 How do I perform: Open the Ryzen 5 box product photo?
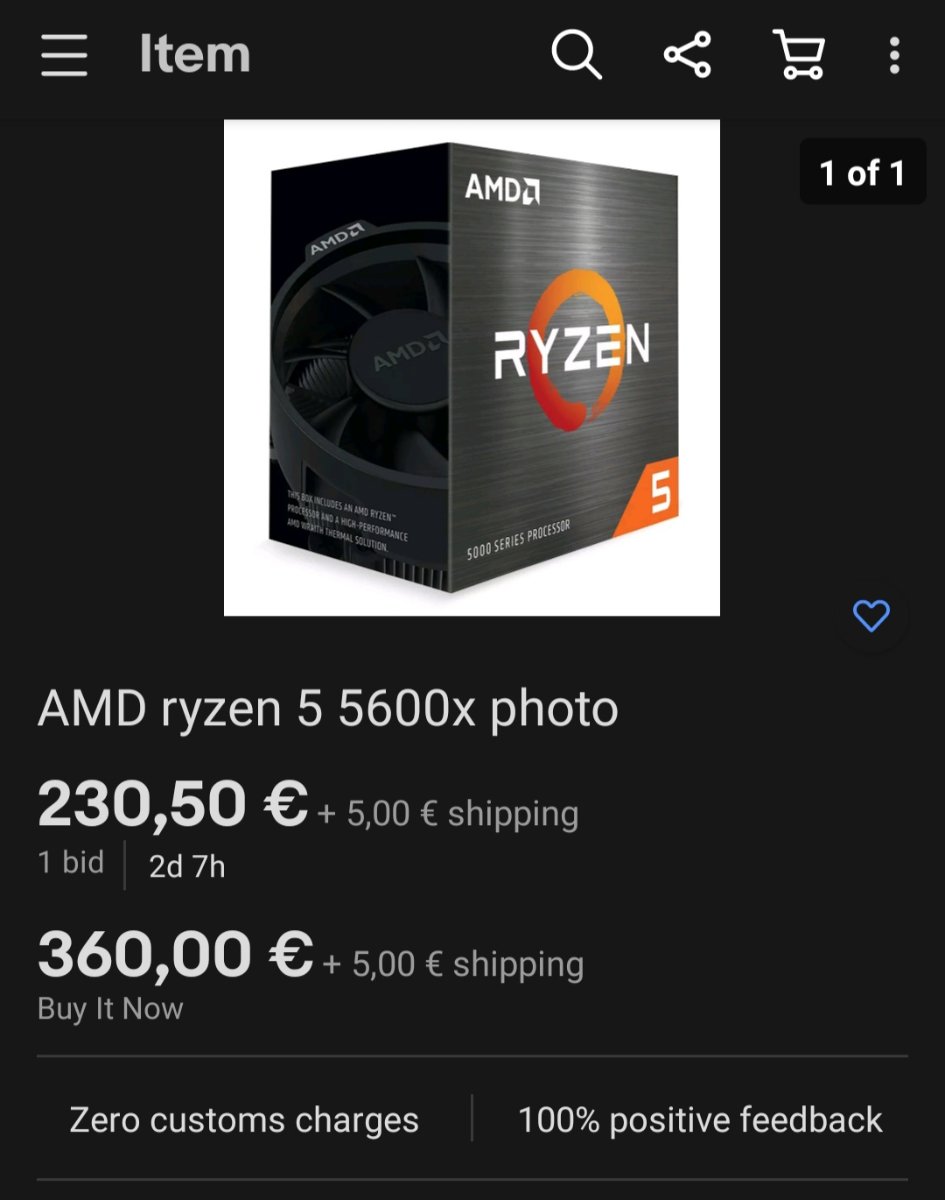click(x=472, y=367)
